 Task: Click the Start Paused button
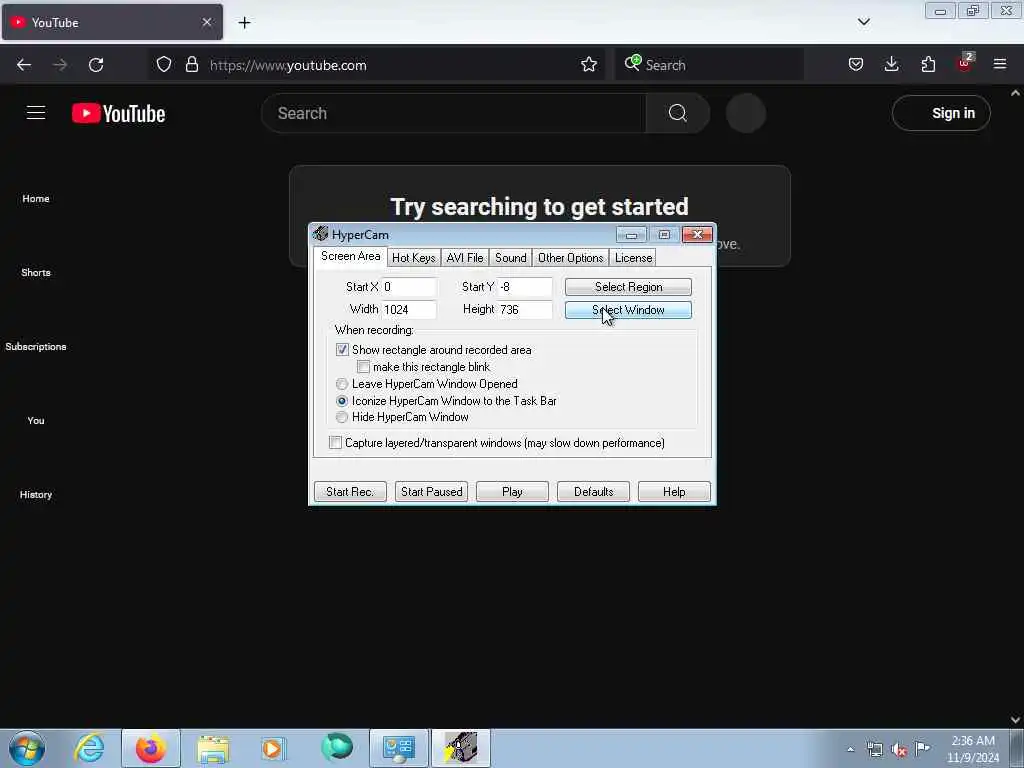click(x=432, y=492)
